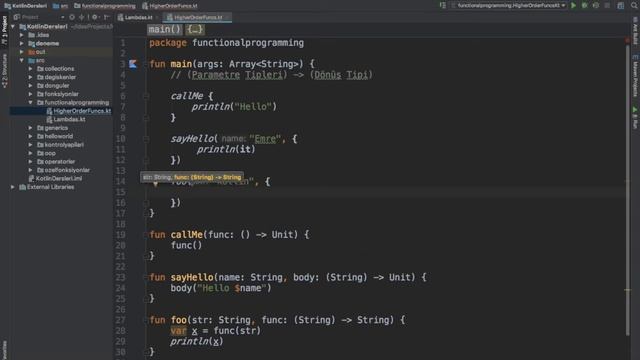Click the run gutter icon next to fun main
The height and width of the screenshot is (360, 640).
click(x=133, y=64)
